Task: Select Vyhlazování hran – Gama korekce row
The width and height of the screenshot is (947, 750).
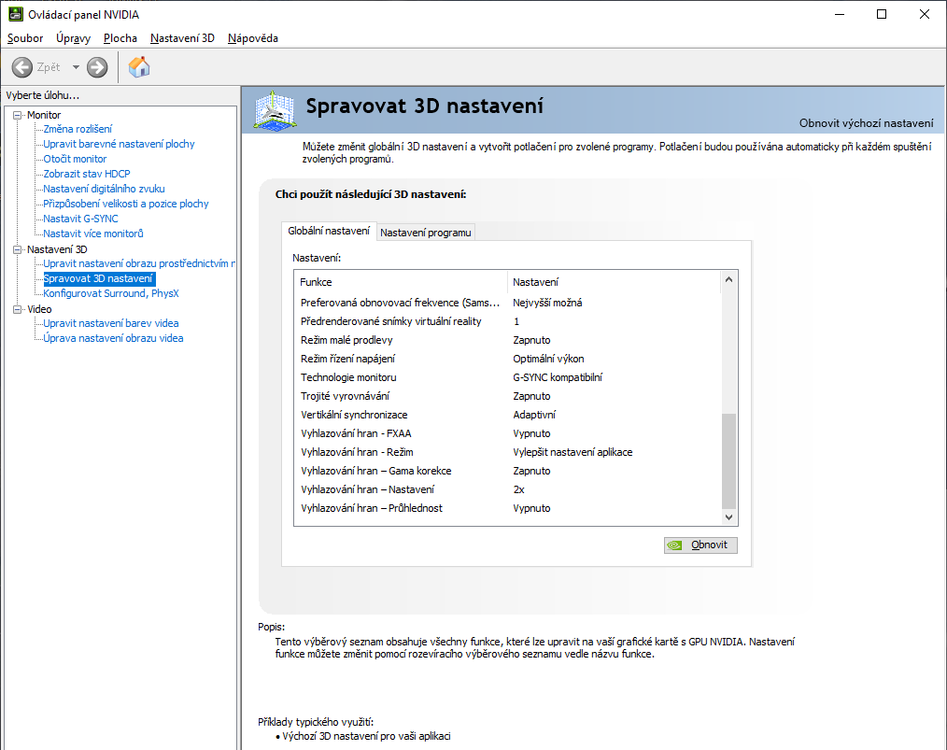Action: click(x=507, y=471)
